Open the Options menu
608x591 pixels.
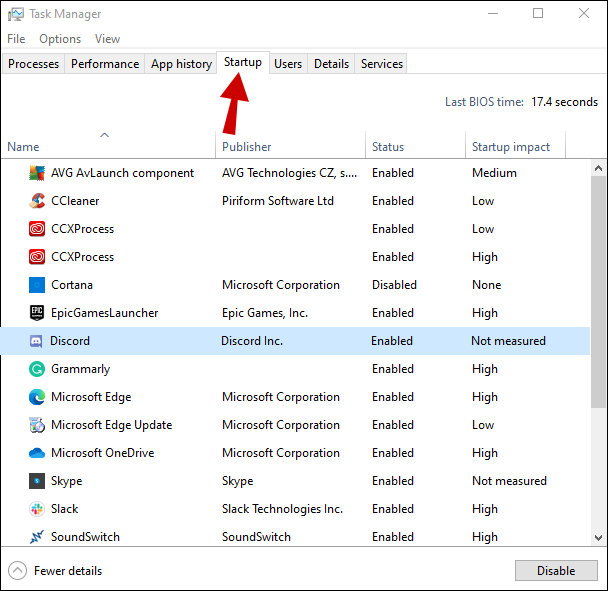click(60, 39)
